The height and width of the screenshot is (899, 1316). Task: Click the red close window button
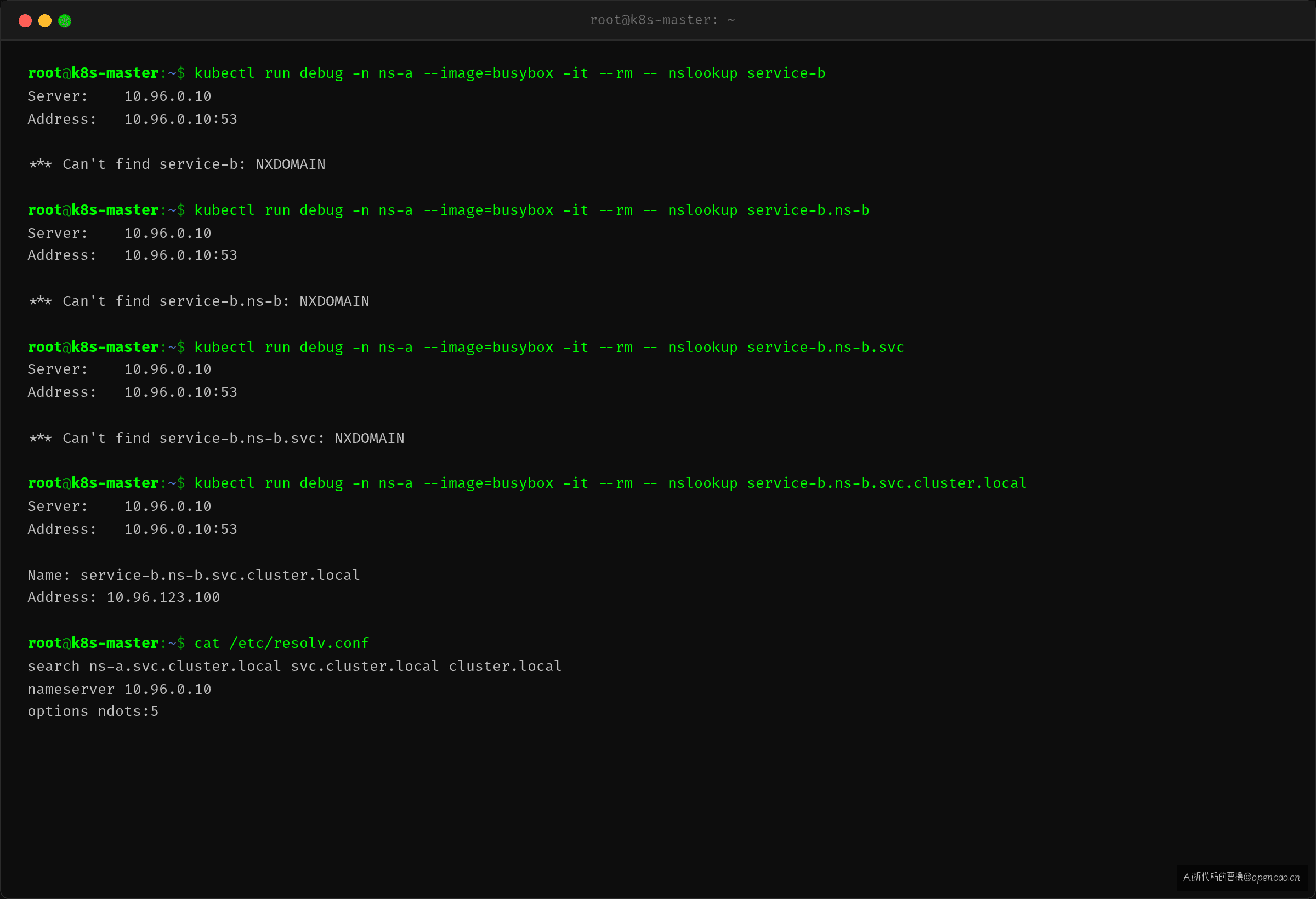25,21
